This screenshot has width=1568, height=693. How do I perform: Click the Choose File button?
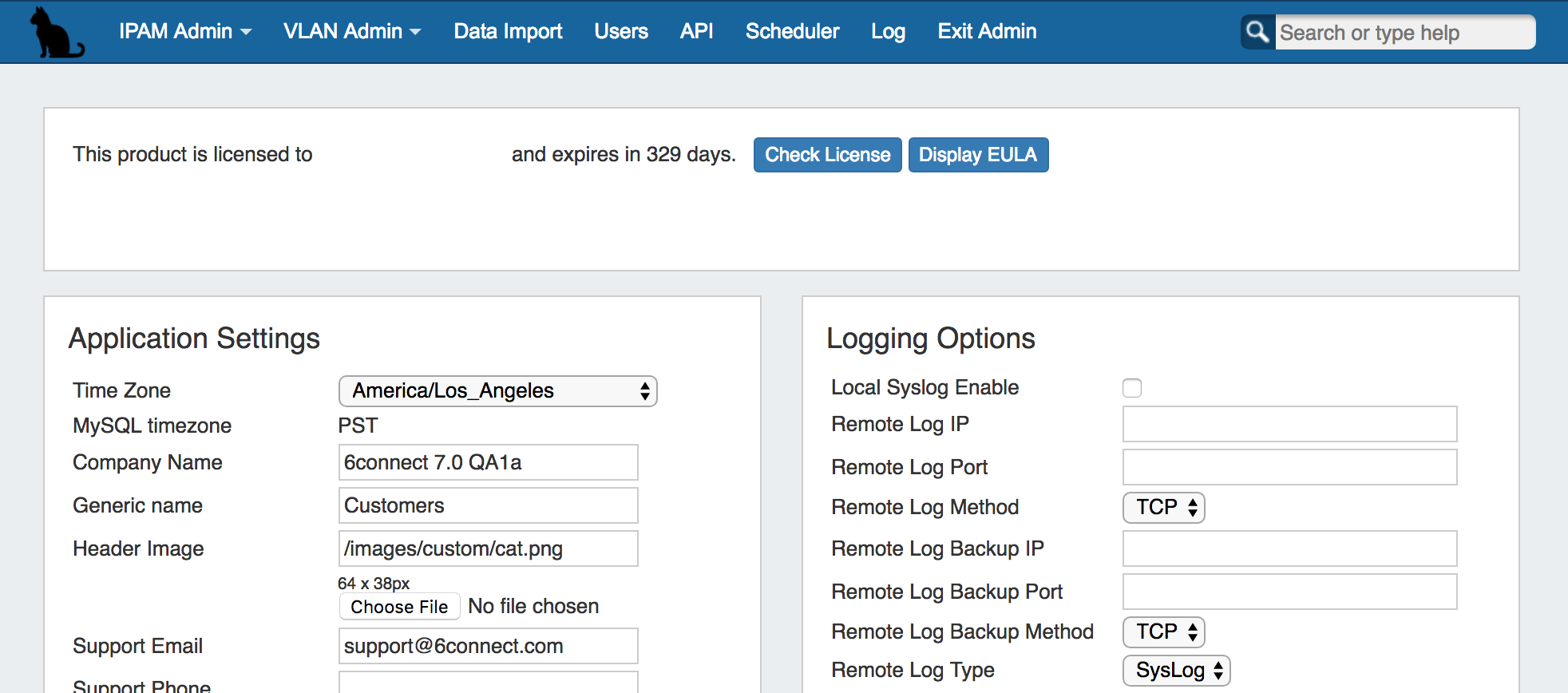click(x=399, y=607)
